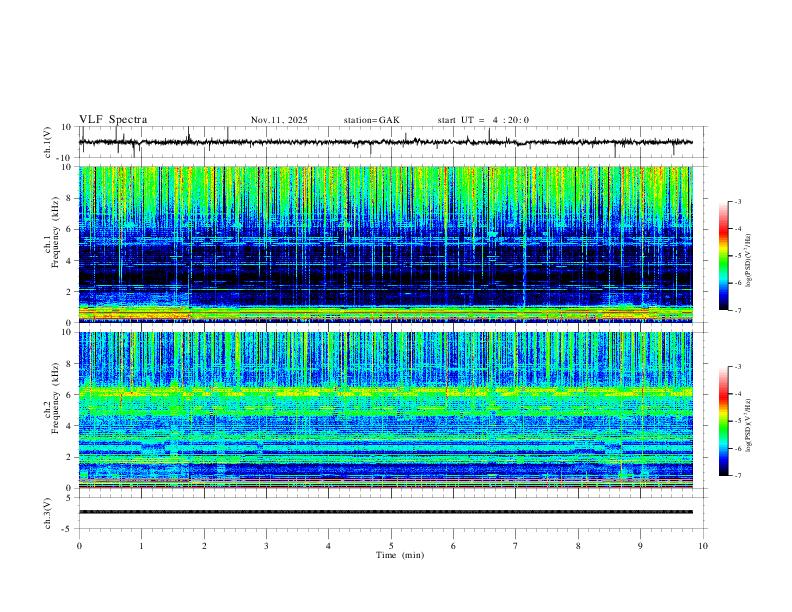Click the "-7" value on ch.2 color scale
The image size is (792, 612).
[x=737, y=475]
